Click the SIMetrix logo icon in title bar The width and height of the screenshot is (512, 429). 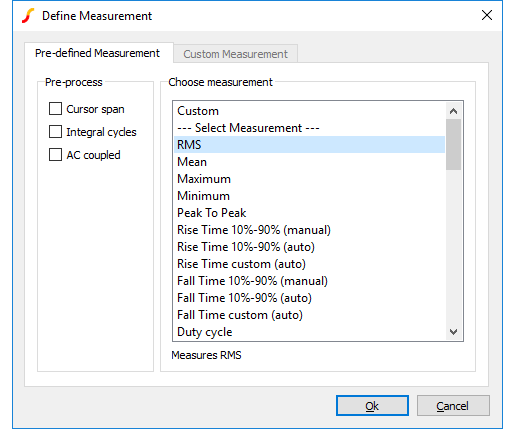click(x=28, y=16)
